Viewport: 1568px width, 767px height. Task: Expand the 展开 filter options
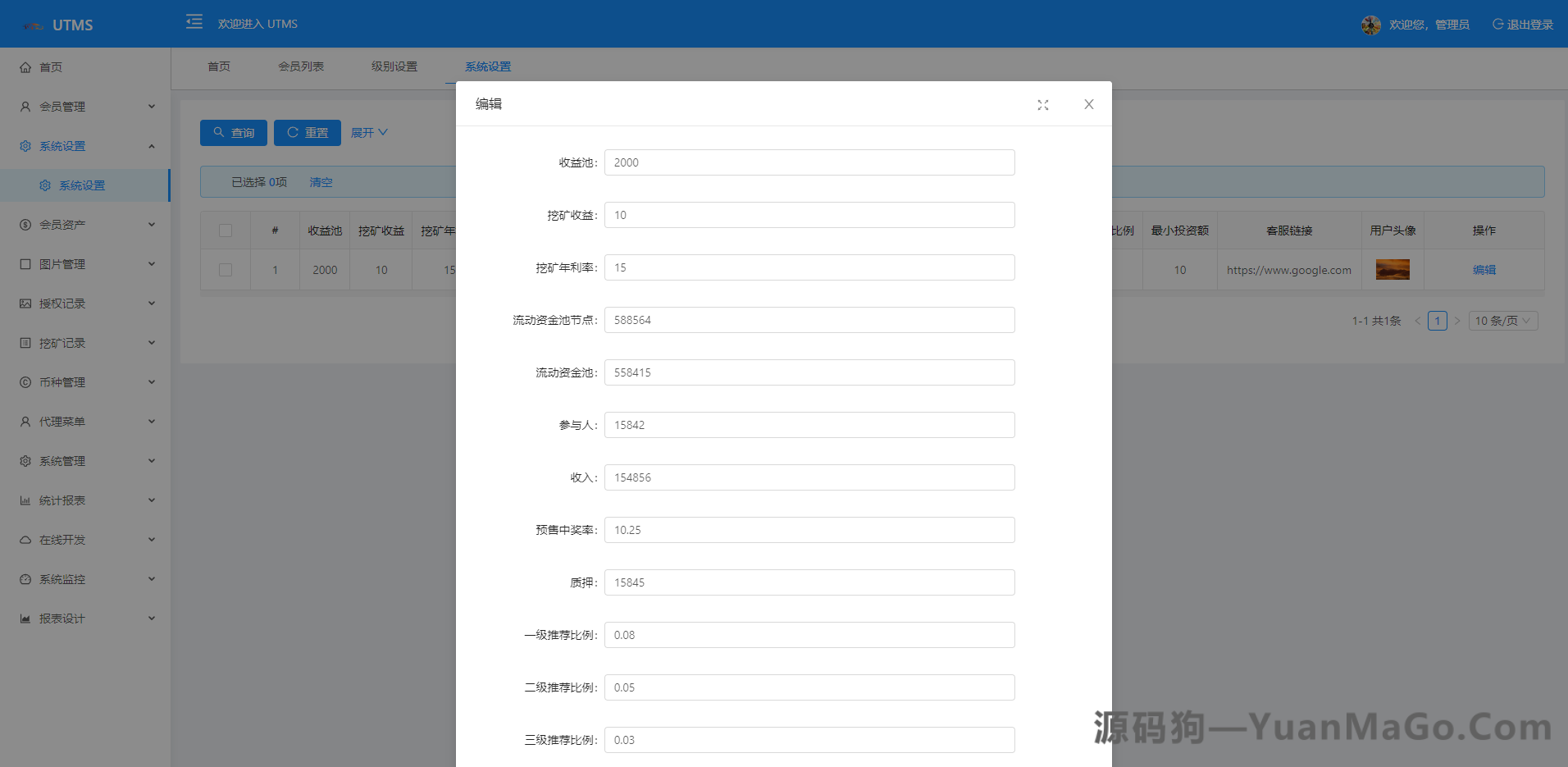(x=368, y=132)
